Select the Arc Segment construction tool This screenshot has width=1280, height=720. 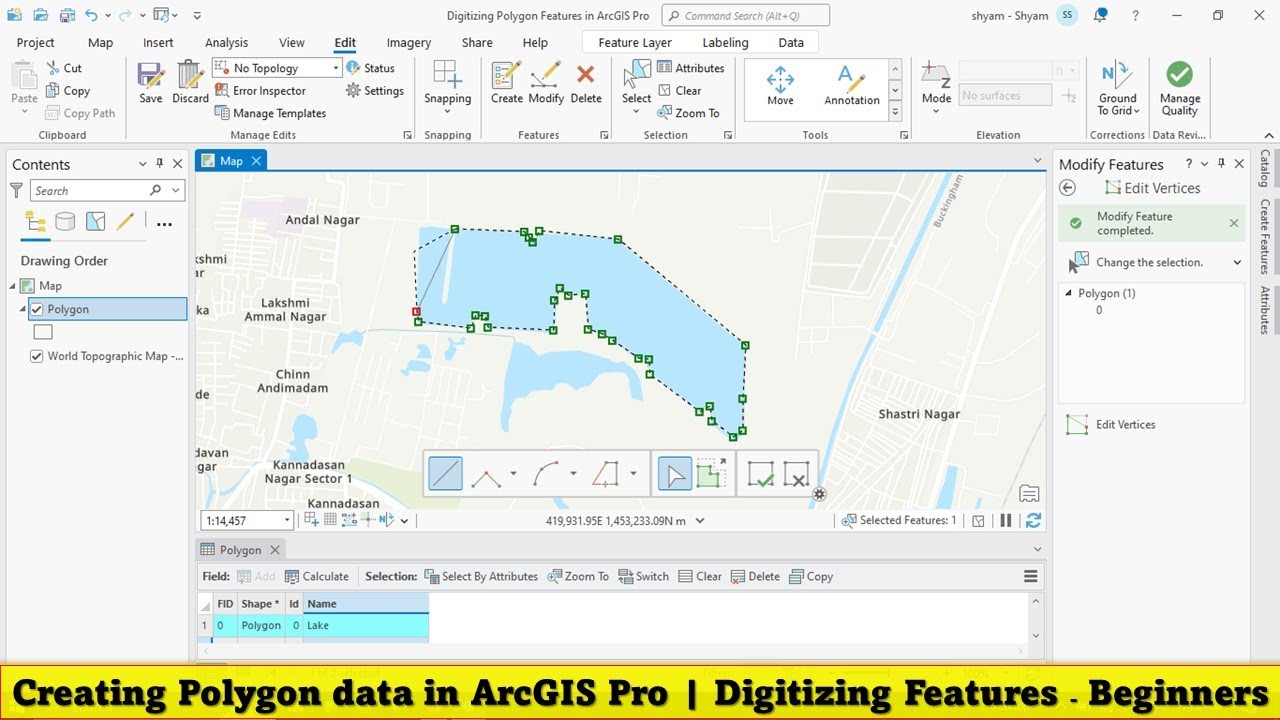click(546, 473)
